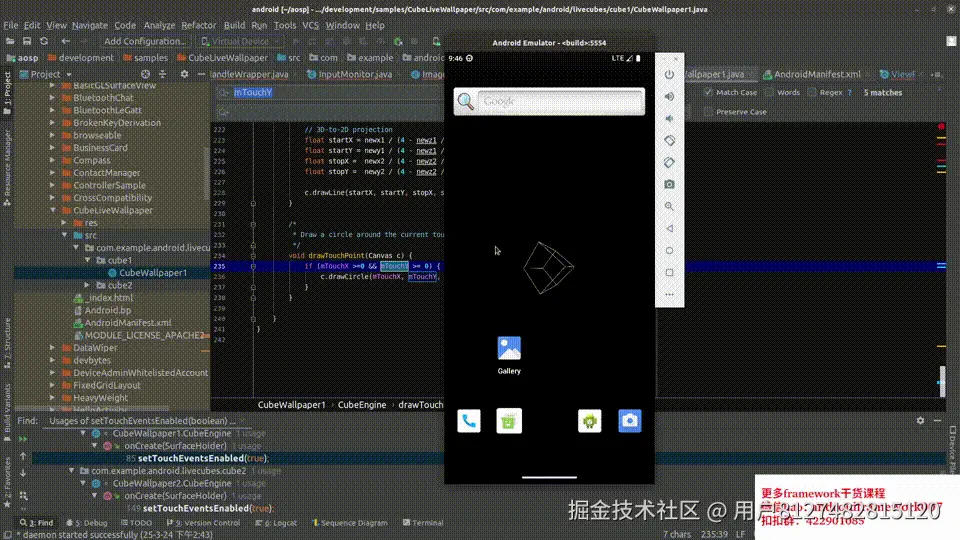Select Android.bp in the project tree
This screenshot has width=960, height=540.
pyautogui.click(x=108, y=310)
